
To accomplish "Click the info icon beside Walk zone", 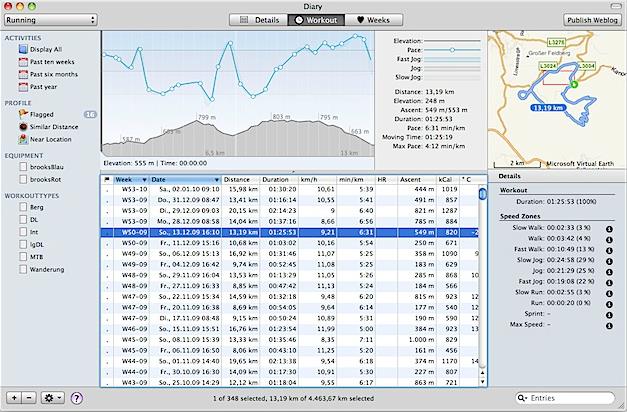I will pyautogui.click(x=609, y=240).
